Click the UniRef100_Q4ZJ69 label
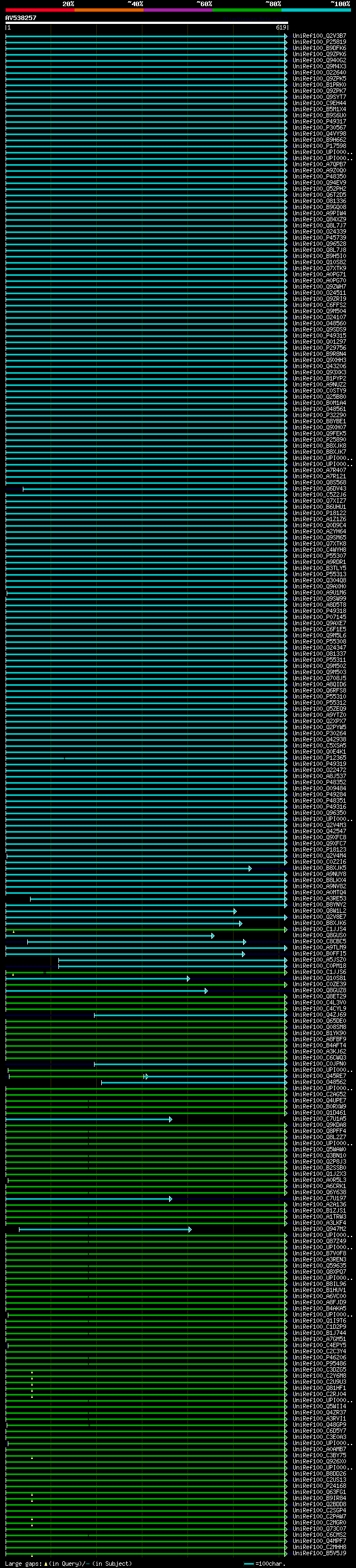This screenshot has width=356, height=1568. 319,1015
